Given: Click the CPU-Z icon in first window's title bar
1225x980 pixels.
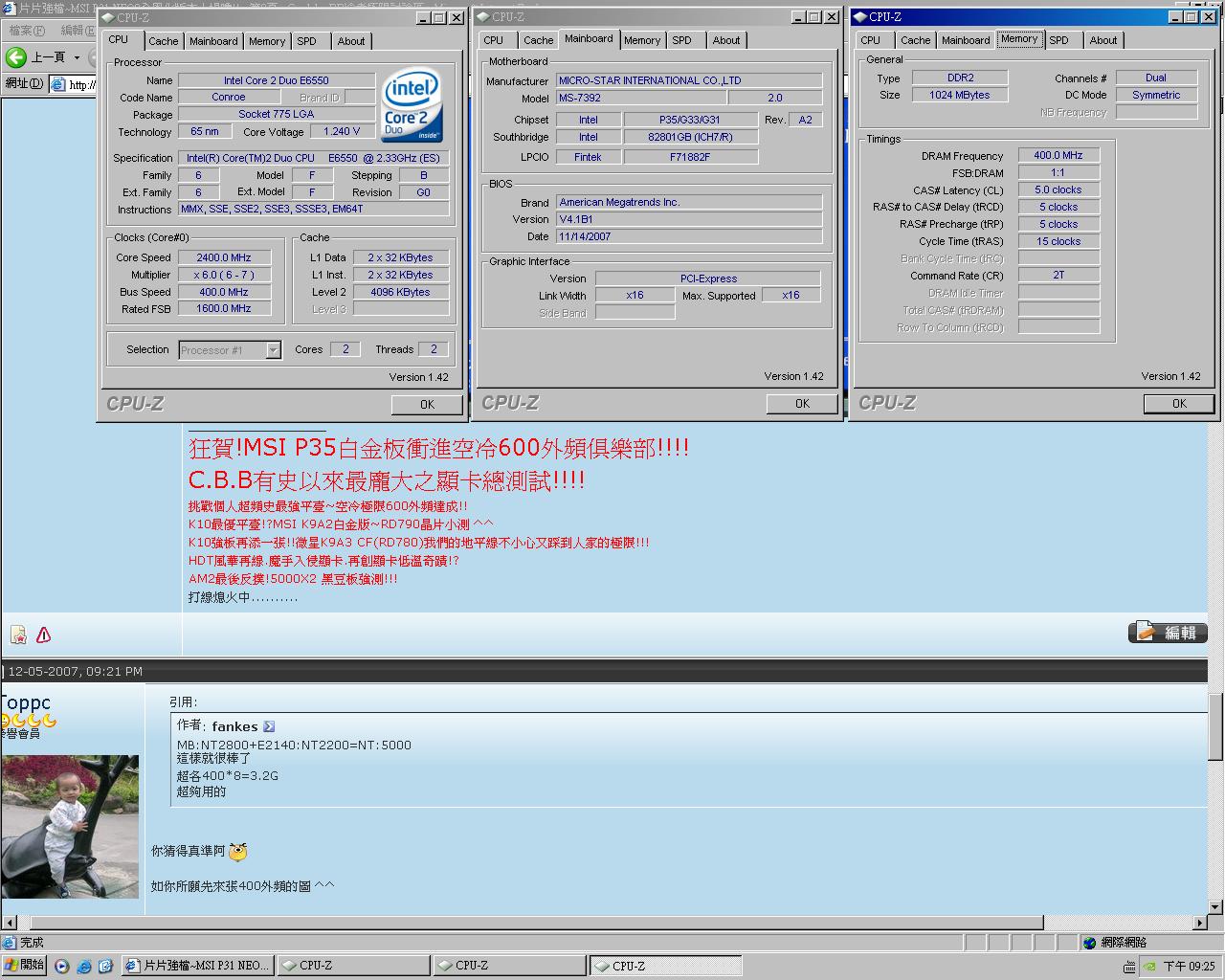Looking at the screenshot, I should pyautogui.click(x=107, y=17).
